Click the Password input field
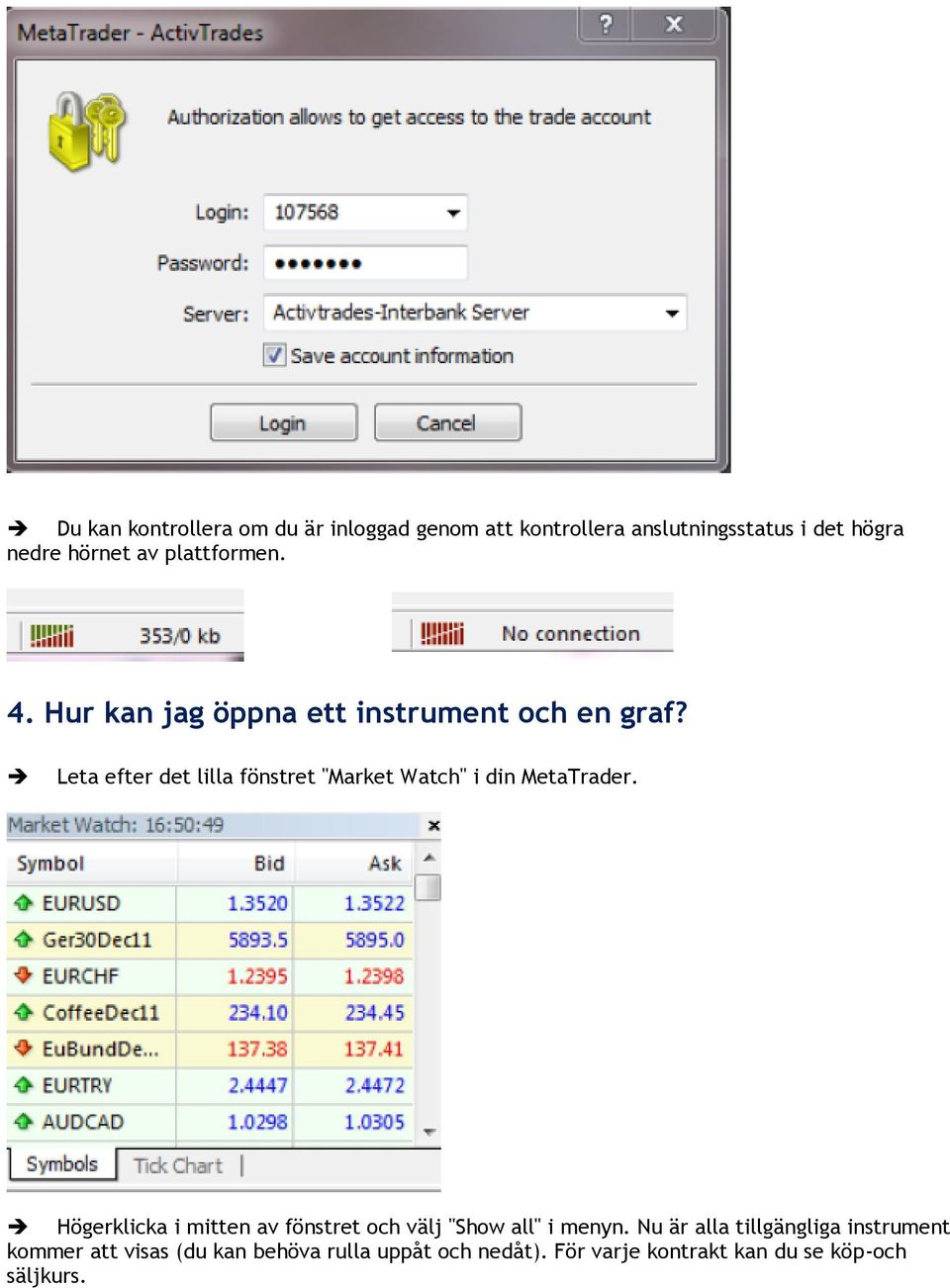 [x=365, y=263]
